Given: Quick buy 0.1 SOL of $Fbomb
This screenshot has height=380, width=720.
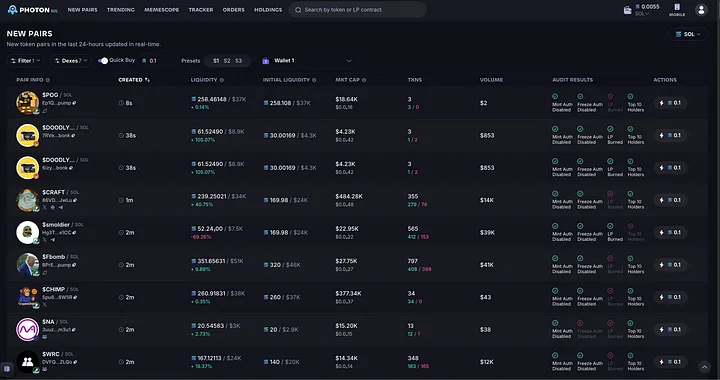Looking at the screenshot, I should tap(670, 265).
